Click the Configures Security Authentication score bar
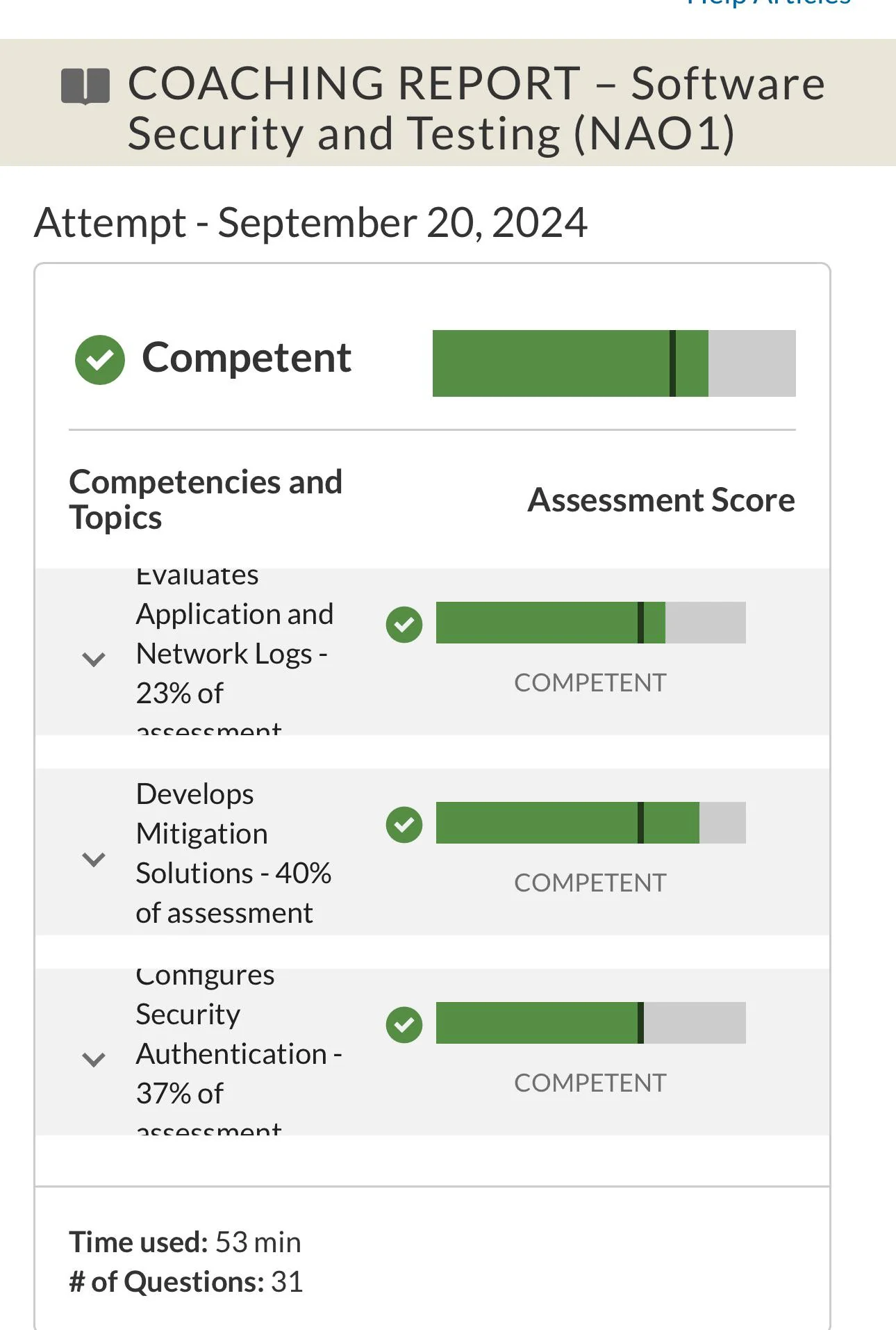Viewport: 896px width, 1330px height. pos(590,1023)
